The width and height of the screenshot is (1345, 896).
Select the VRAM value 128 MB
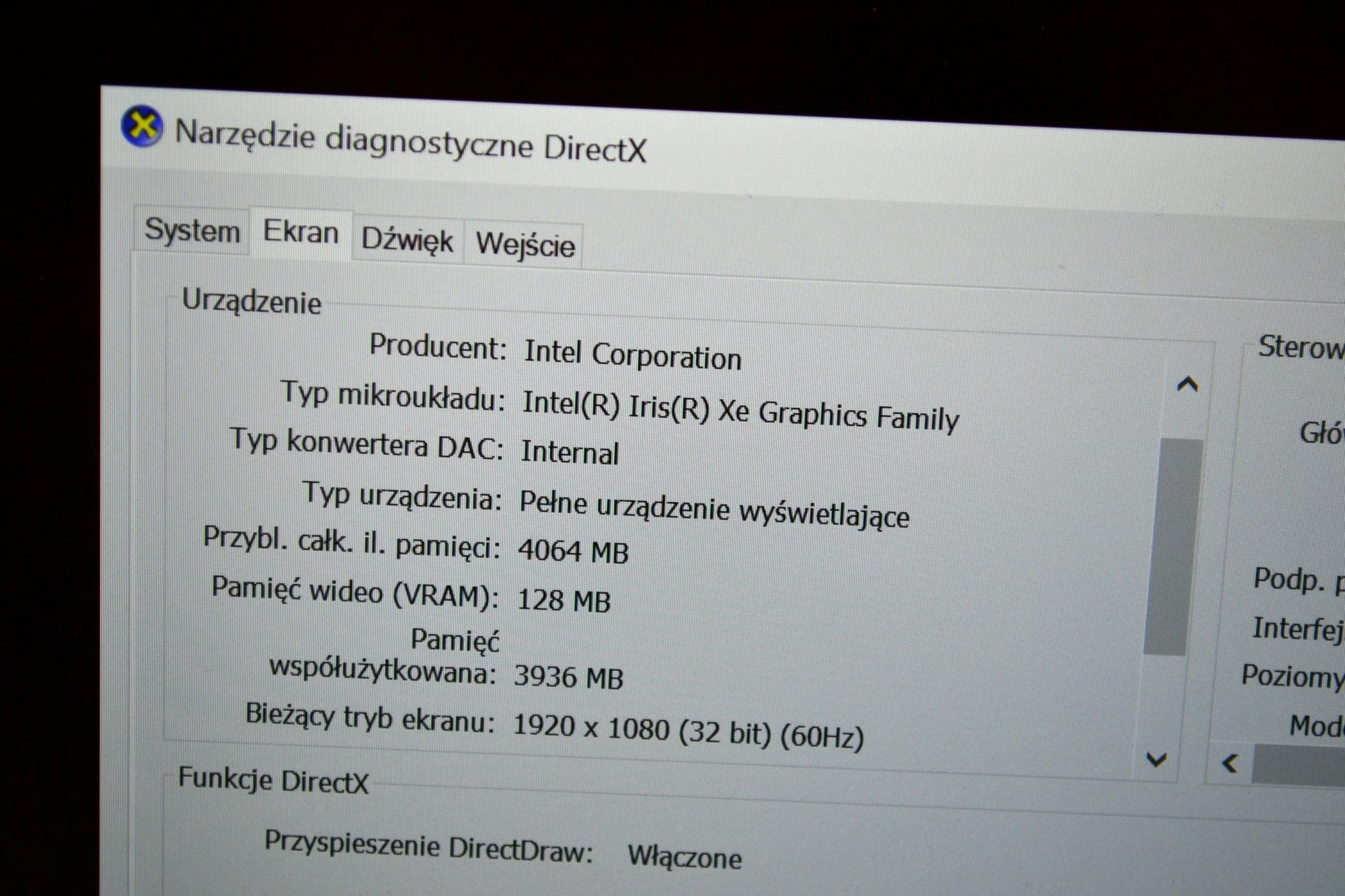click(x=564, y=600)
